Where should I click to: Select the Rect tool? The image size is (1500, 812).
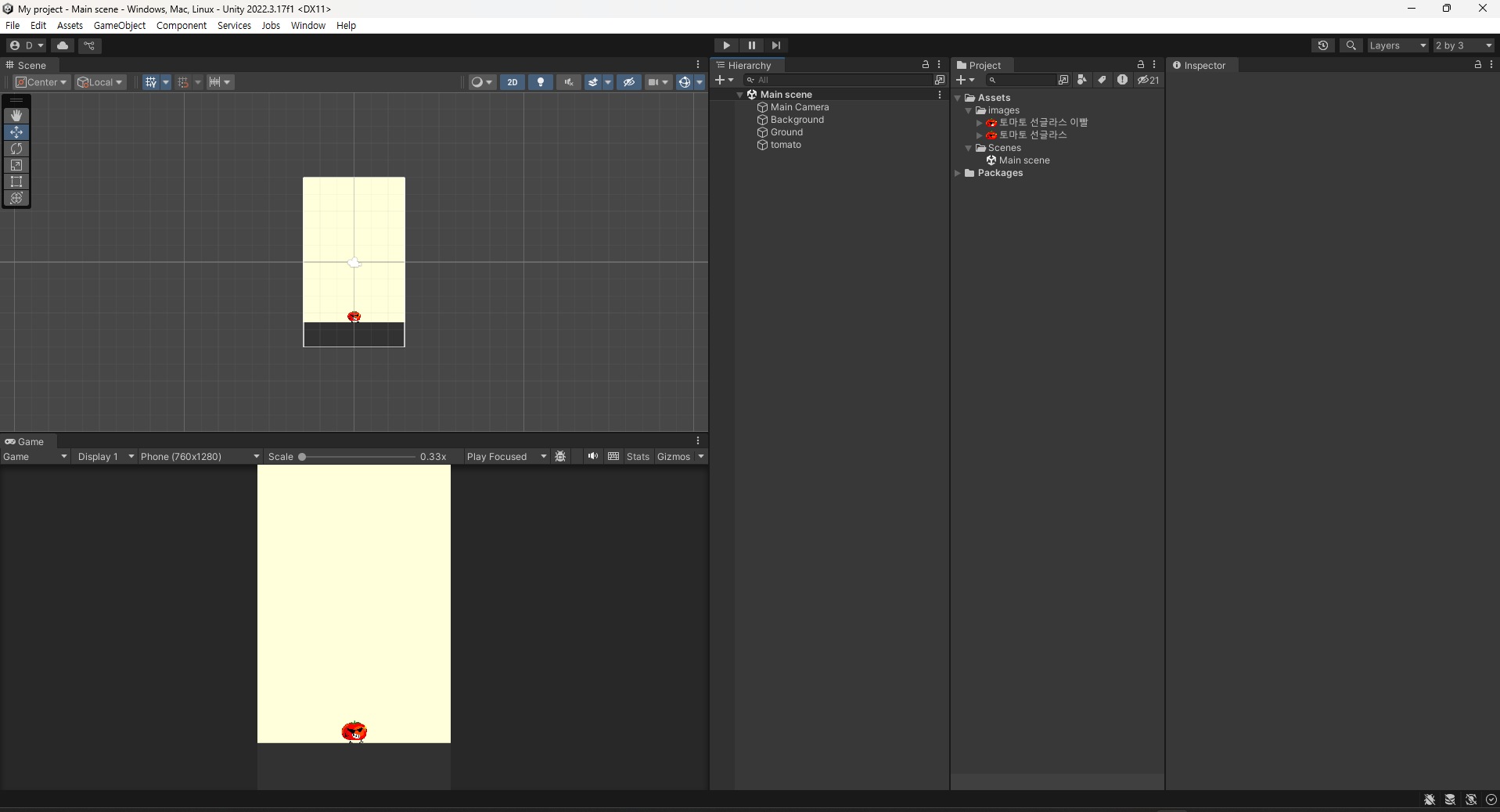16,181
